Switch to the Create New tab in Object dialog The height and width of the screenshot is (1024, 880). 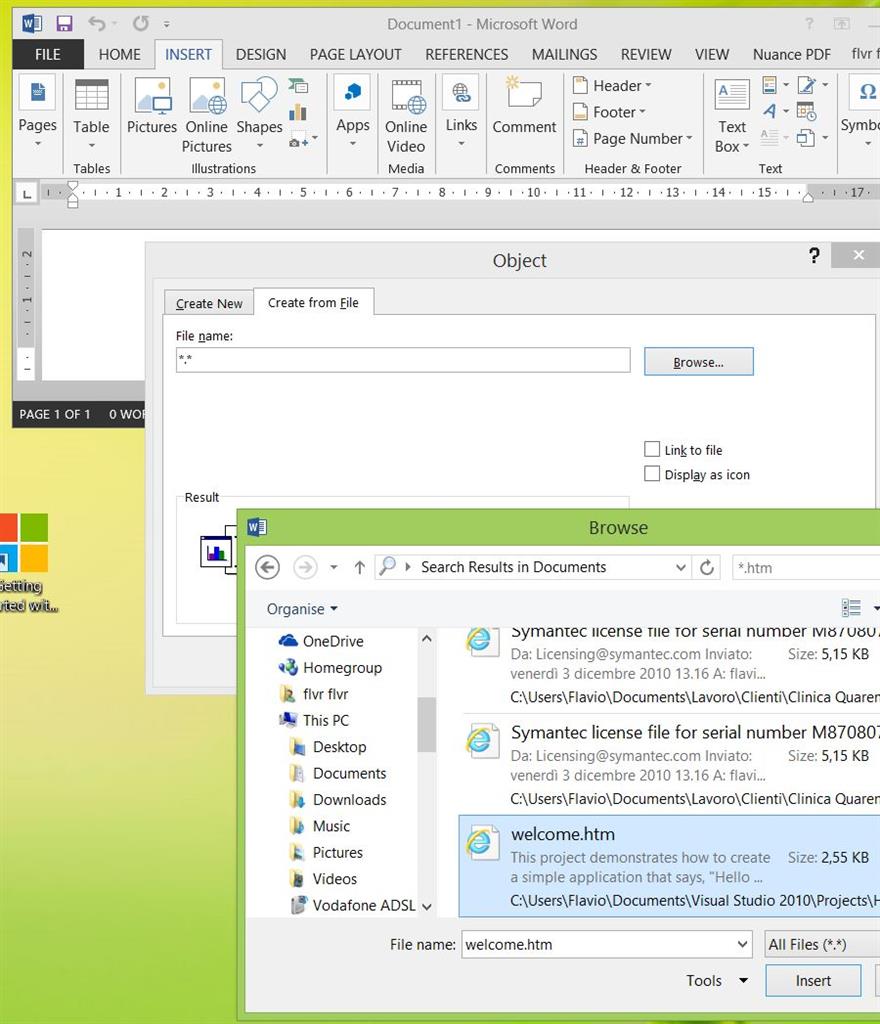(x=209, y=303)
